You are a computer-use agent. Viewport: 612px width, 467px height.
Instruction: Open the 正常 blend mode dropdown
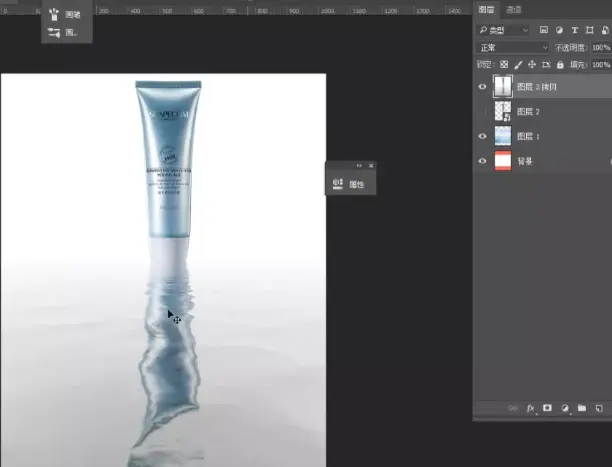tap(513, 48)
